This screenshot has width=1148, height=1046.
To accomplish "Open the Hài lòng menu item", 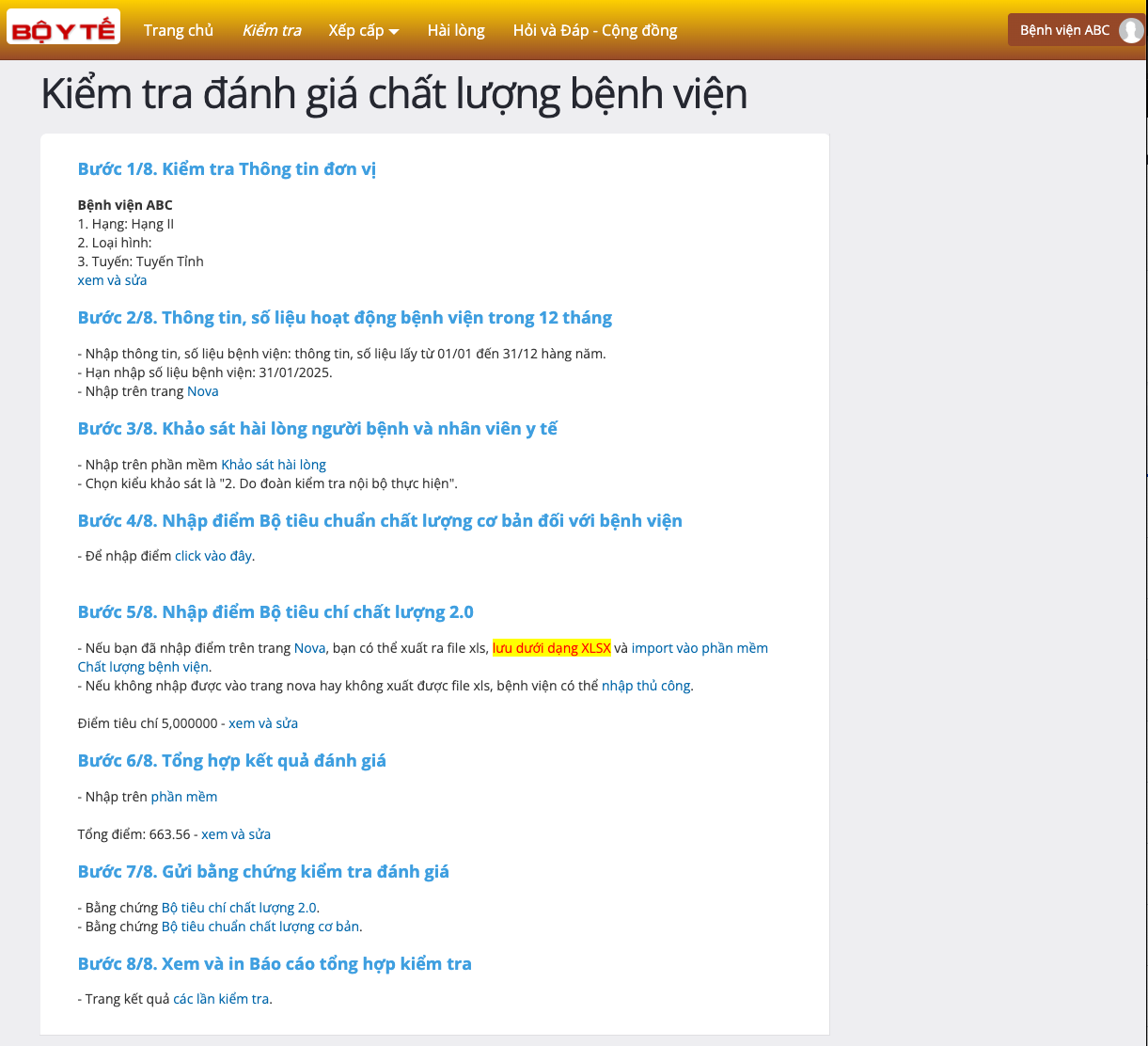I will tap(456, 30).
